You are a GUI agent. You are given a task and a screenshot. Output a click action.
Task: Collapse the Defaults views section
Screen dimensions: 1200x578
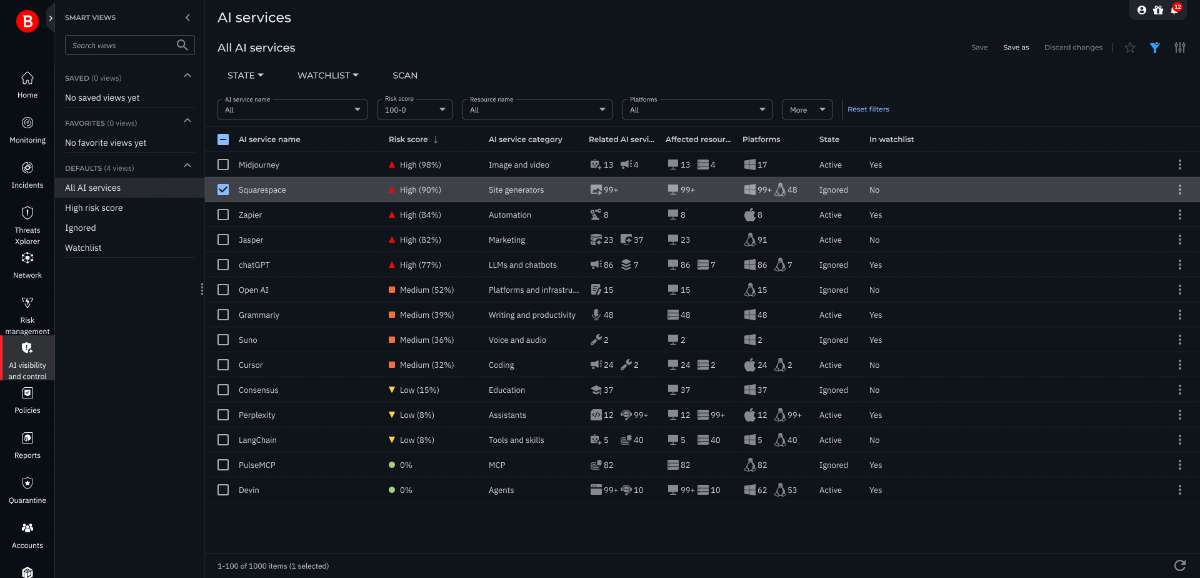pyautogui.click(x=186, y=166)
